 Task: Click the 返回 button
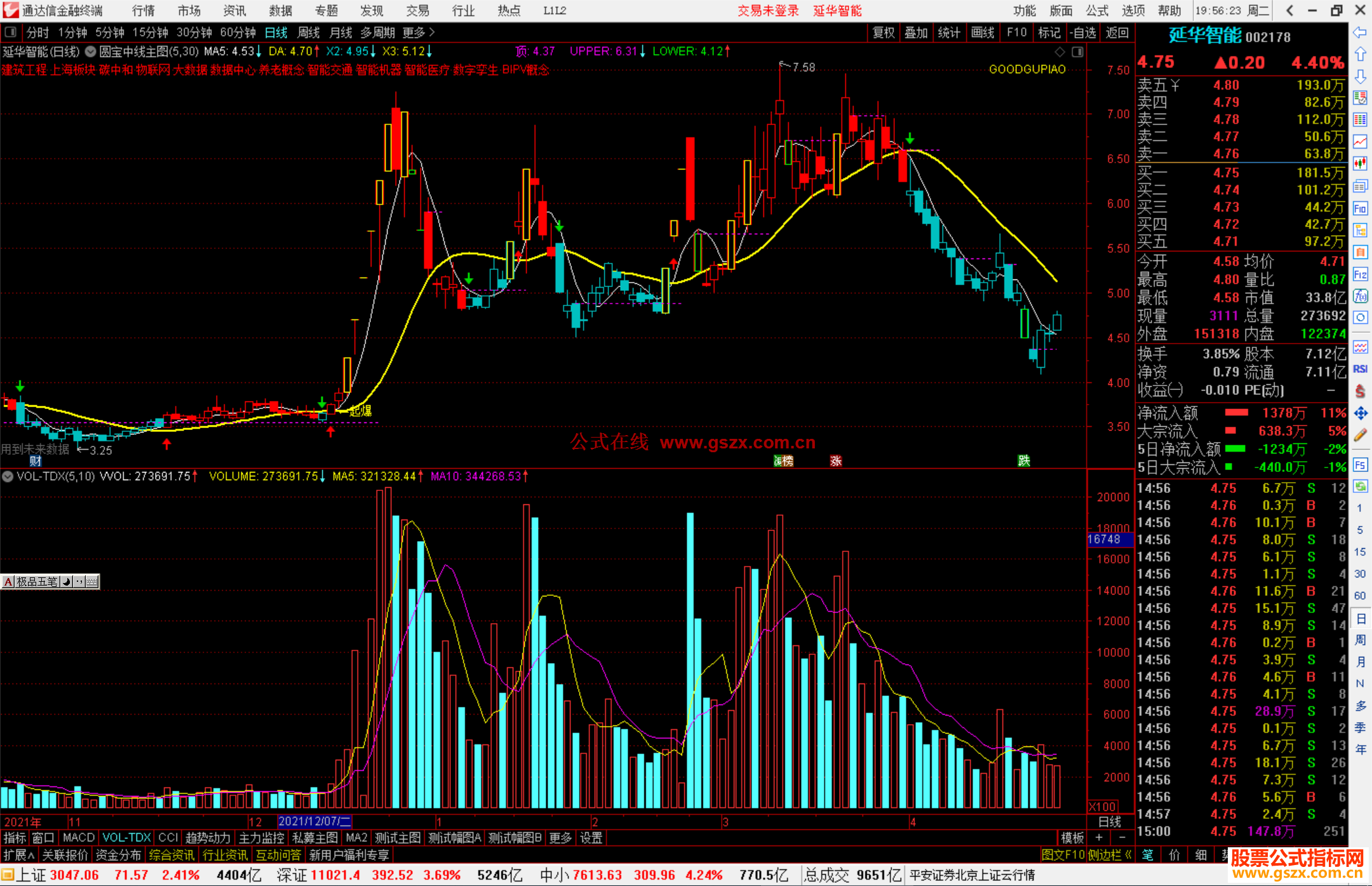click(1117, 32)
